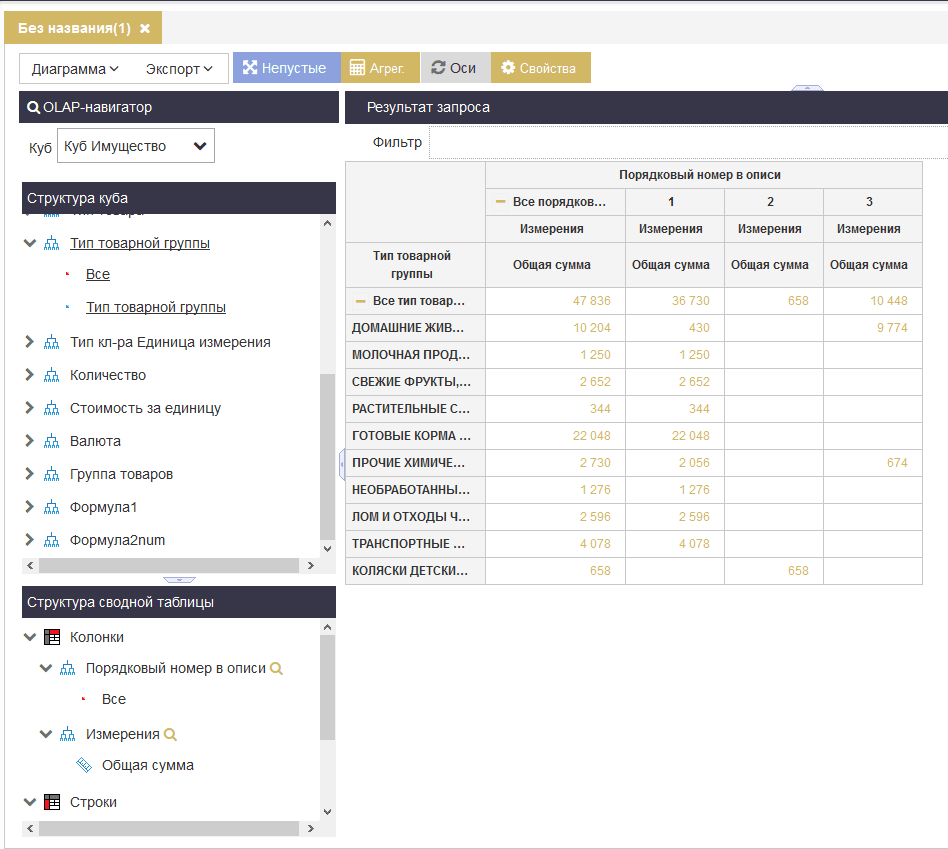This screenshot has width=948, height=849.
Task: Click the Оси swap axes button
Action: tap(456, 68)
